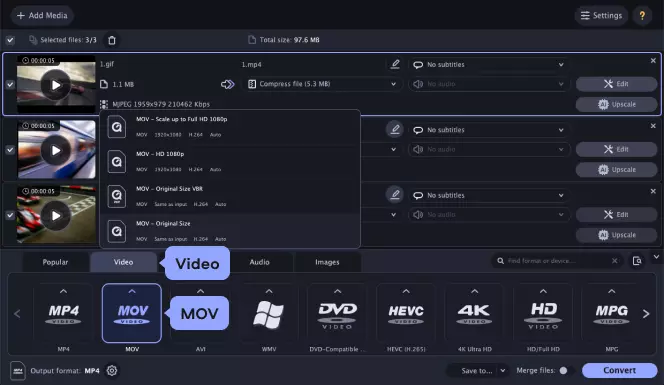Open the help question mark icon

642,16
